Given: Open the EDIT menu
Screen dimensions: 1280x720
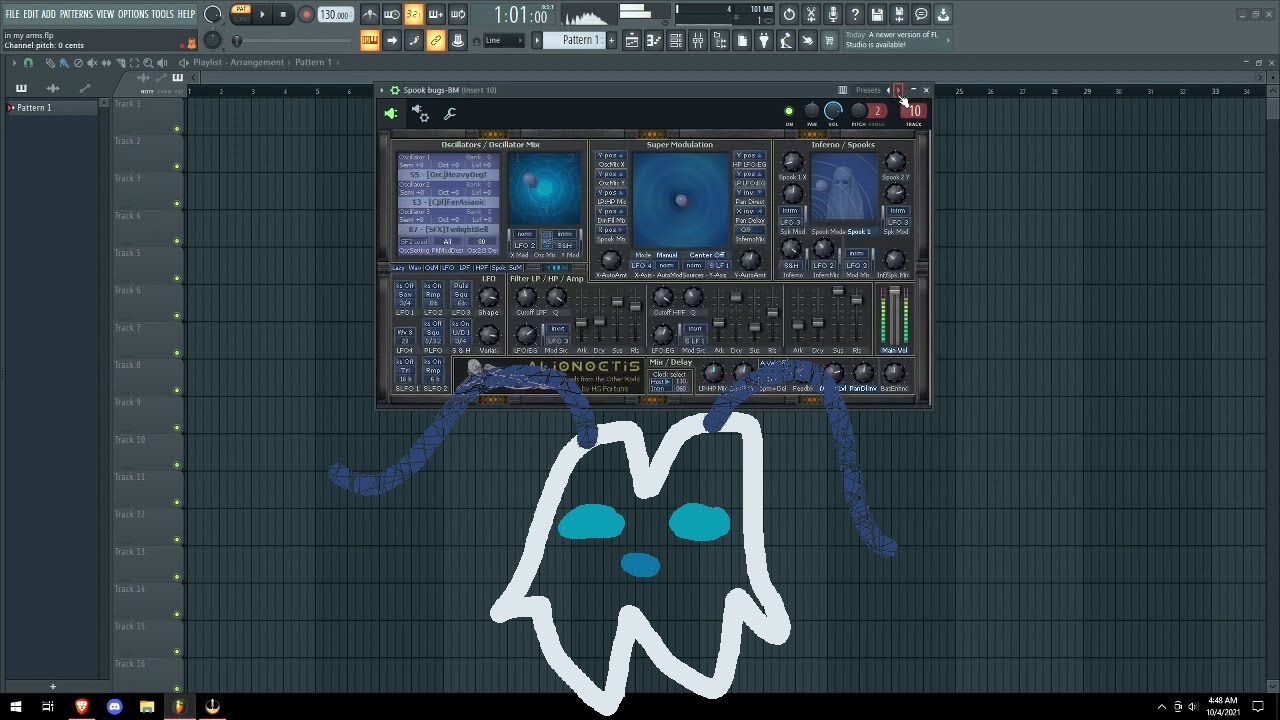Looking at the screenshot, I should click(31, 14).
